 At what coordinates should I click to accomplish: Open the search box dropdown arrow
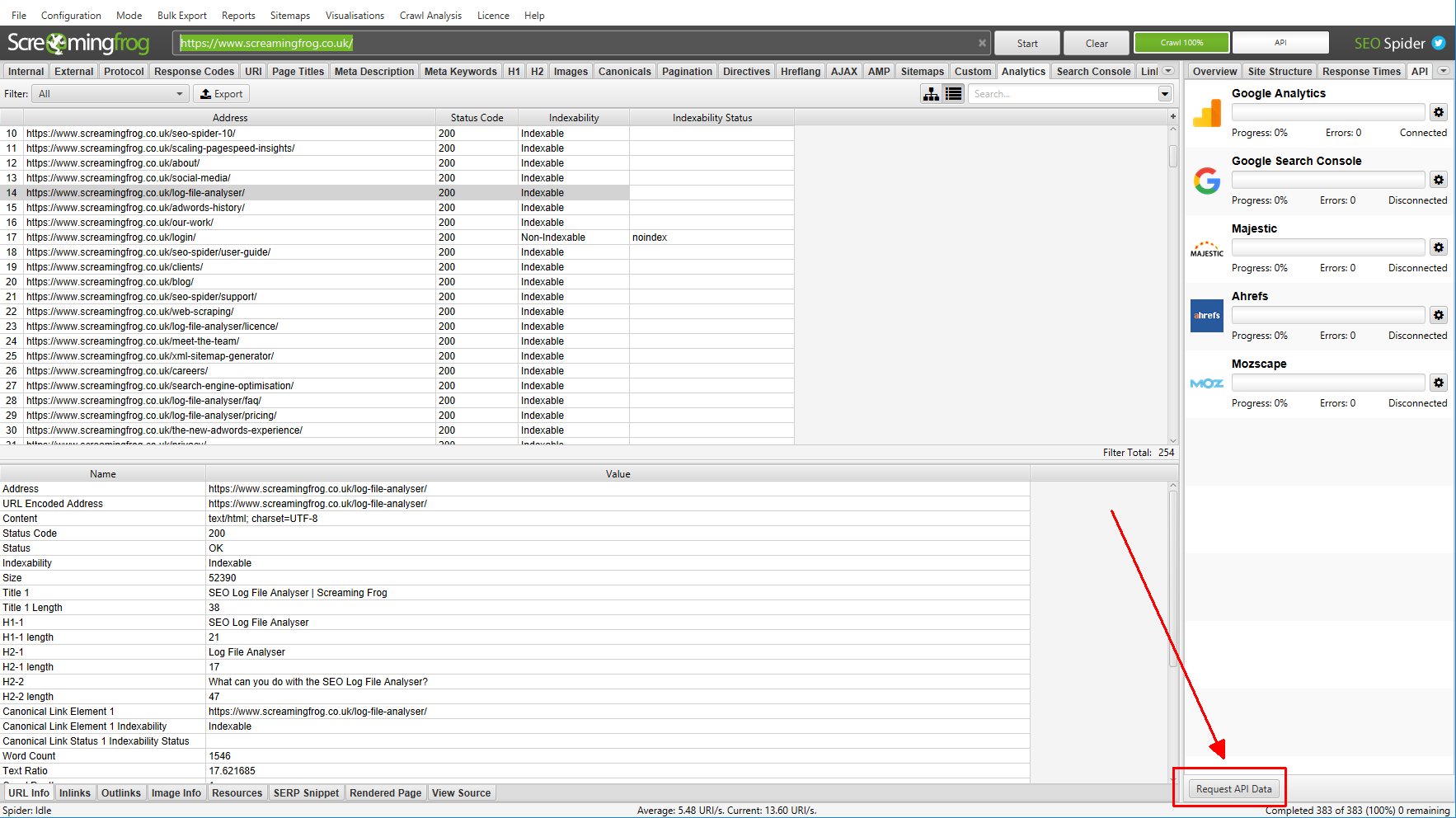coord(1164,94)
